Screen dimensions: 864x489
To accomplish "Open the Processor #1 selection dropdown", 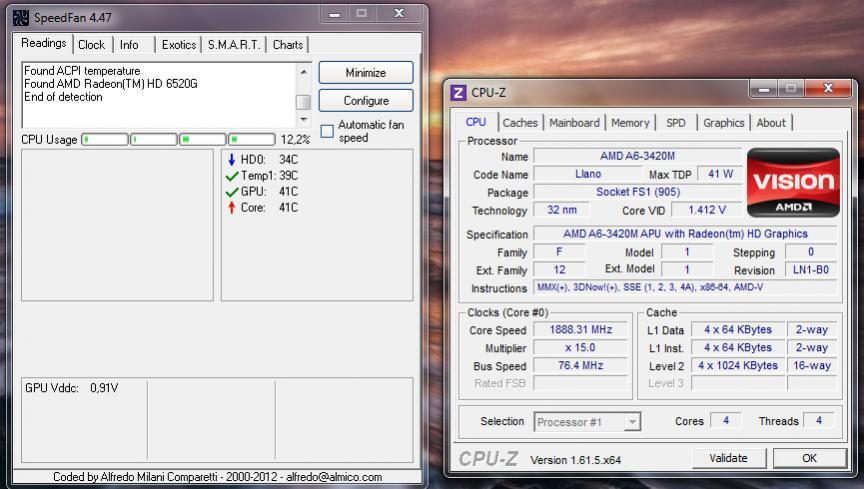I will tap(631, 422).
